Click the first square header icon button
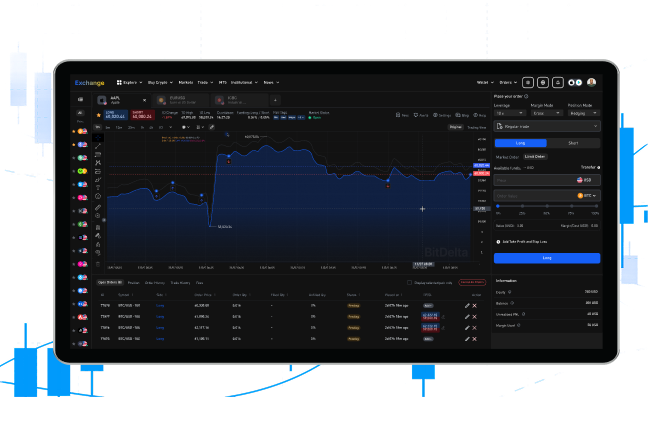Screen dimensions: 648x446 [x=528, y=83]
